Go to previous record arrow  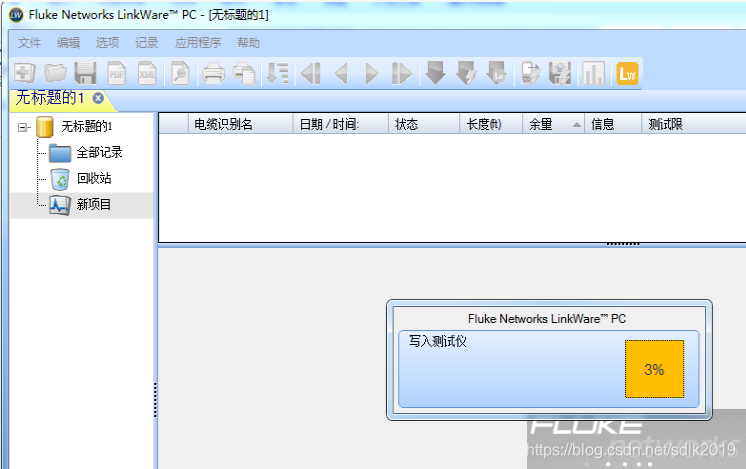[342, 73]
